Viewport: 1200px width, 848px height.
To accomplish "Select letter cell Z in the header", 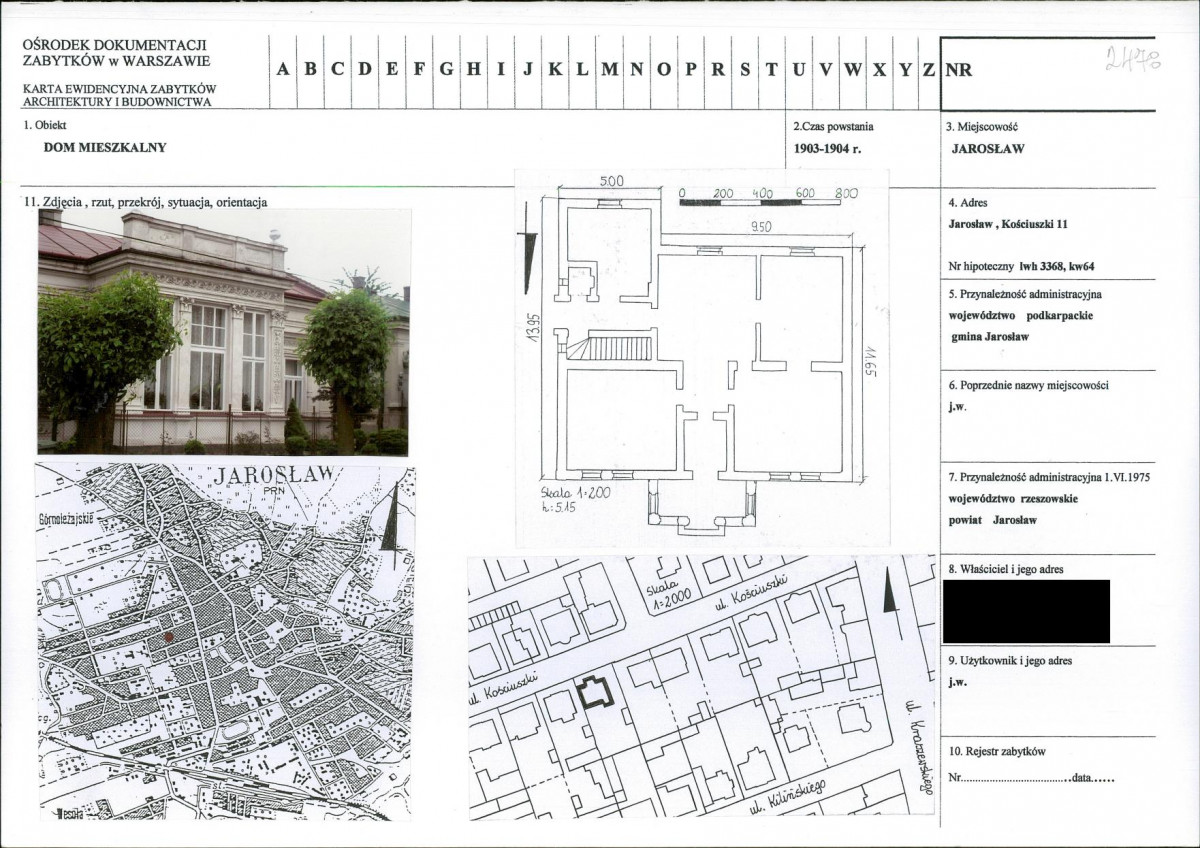I will tap(928, 70).
